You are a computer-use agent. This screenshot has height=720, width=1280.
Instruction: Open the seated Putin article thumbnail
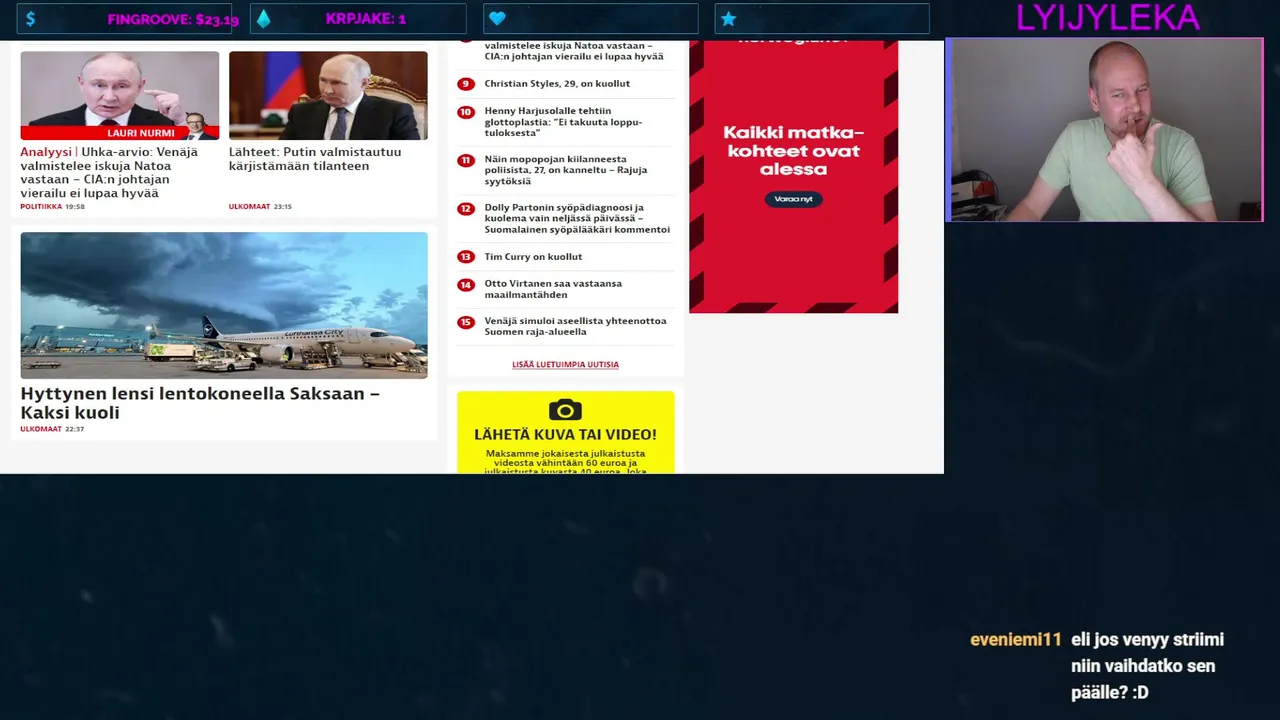click(x=328, y=95)
